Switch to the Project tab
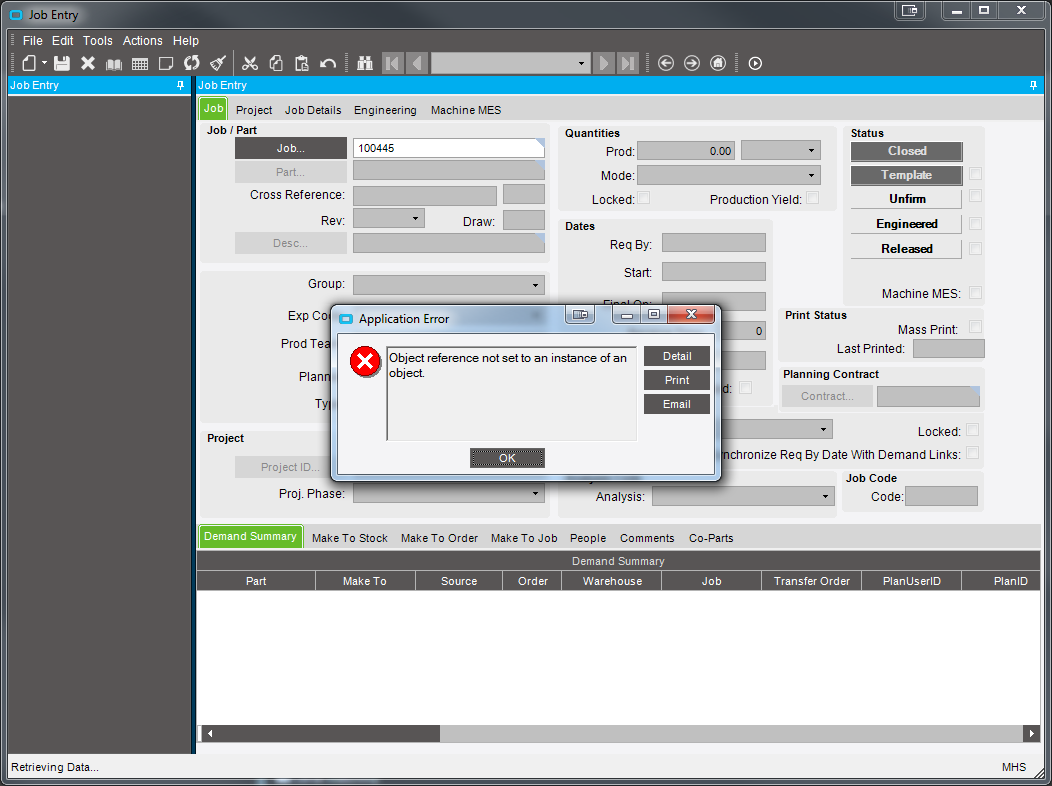 click(254, 110)
